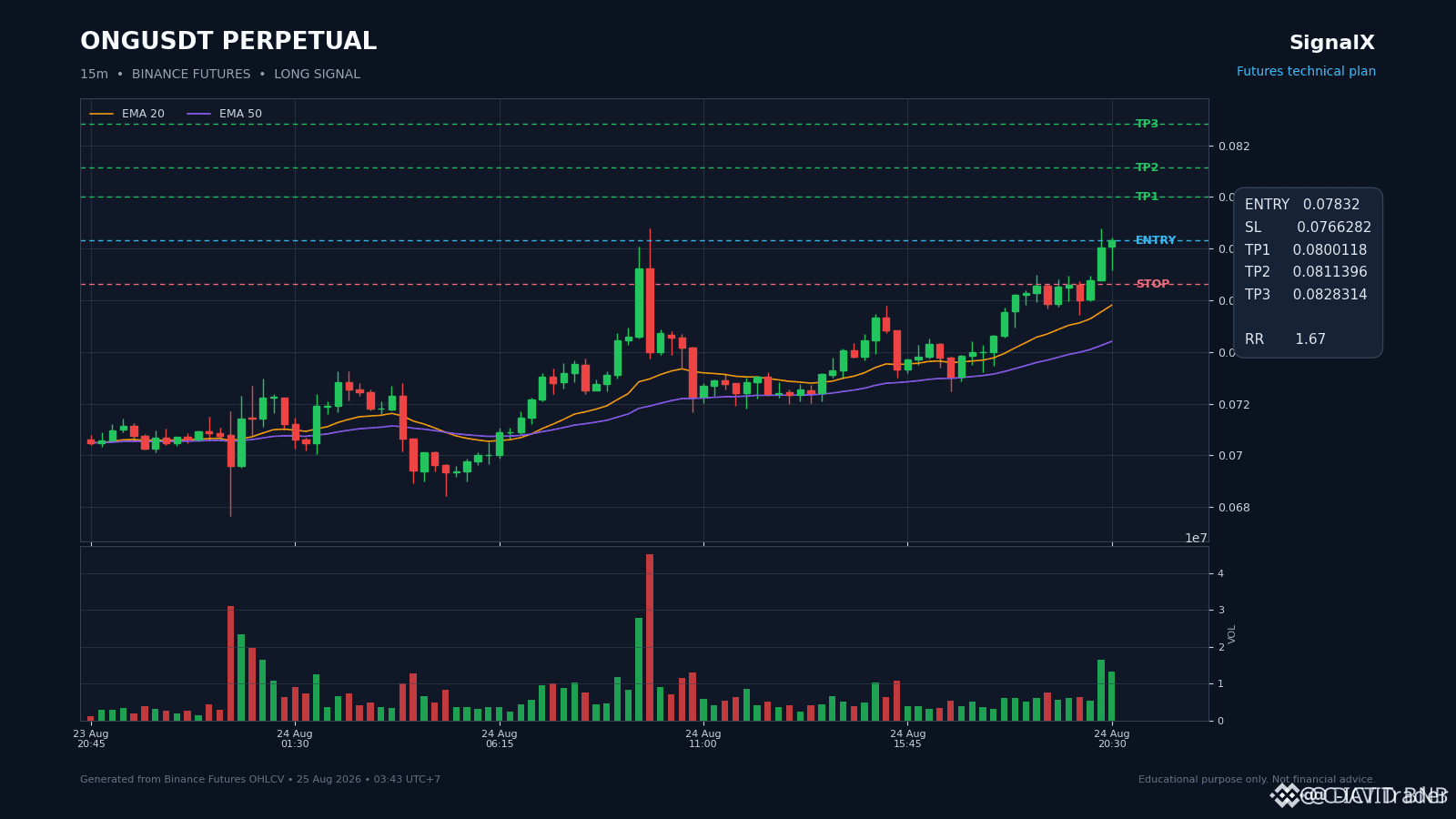The width and height of the screenshot is (1456, 819).
Task: Click the "Futures technical plan" tagline
Action: tap(1306, 72)
